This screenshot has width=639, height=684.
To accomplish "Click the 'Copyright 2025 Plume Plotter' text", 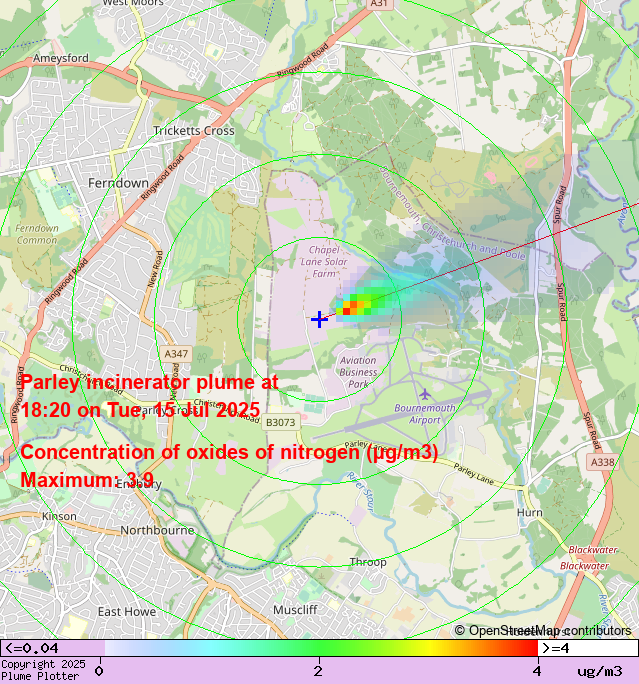I will click(43, 670).
